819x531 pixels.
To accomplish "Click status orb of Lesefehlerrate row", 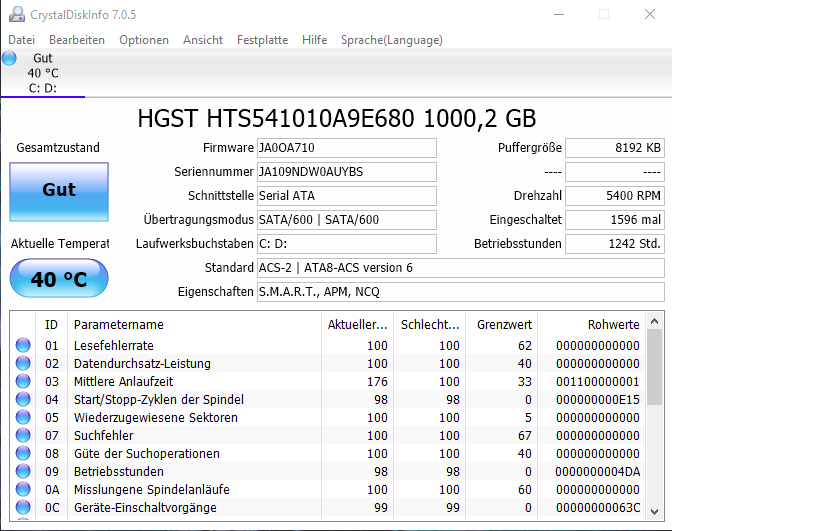I will (23, 345).
